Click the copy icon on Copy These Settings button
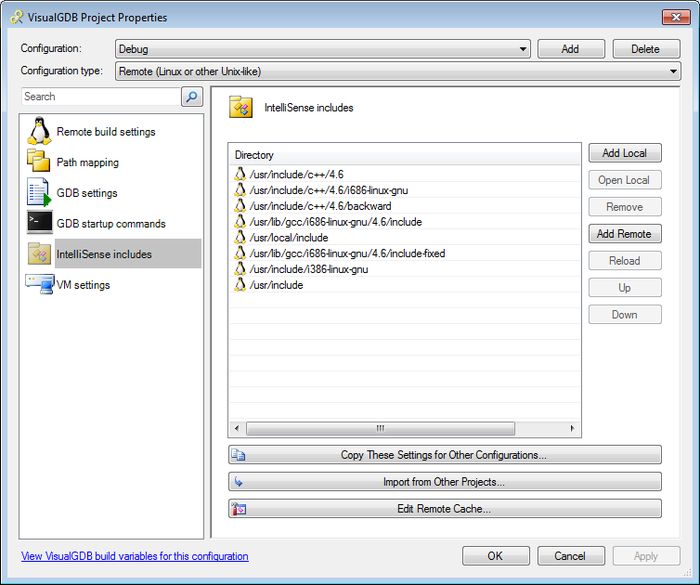The height and width of the screenshot is (585, 700). click(x=238, y=455)
